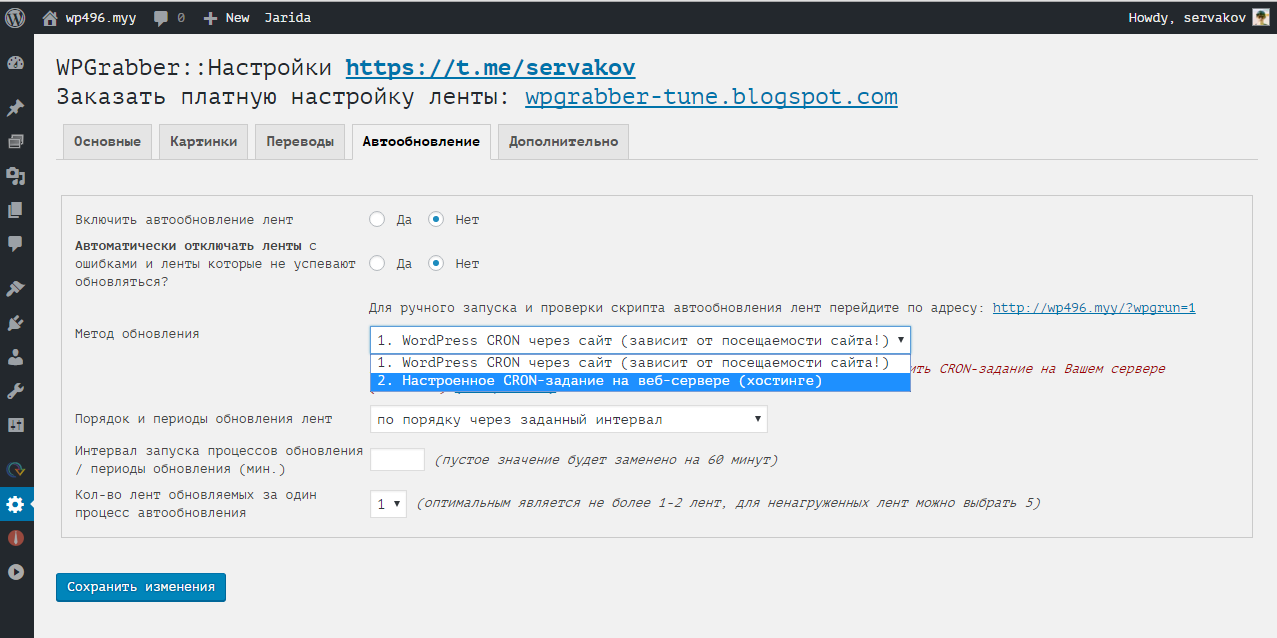Select Да for Автоматически отключать ленты
The height and width of the screenshot is (638, 1277).
[377, 264]
